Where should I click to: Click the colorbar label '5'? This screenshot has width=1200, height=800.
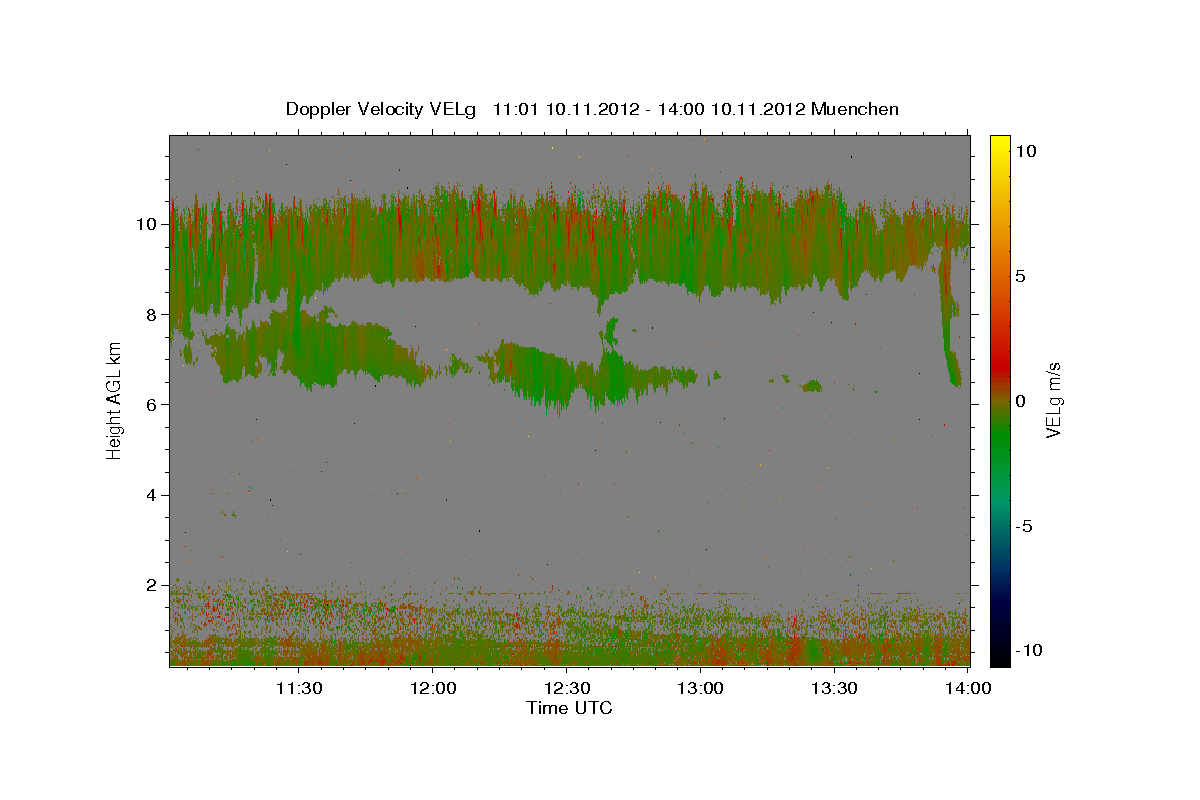[x=1020, y=276]
